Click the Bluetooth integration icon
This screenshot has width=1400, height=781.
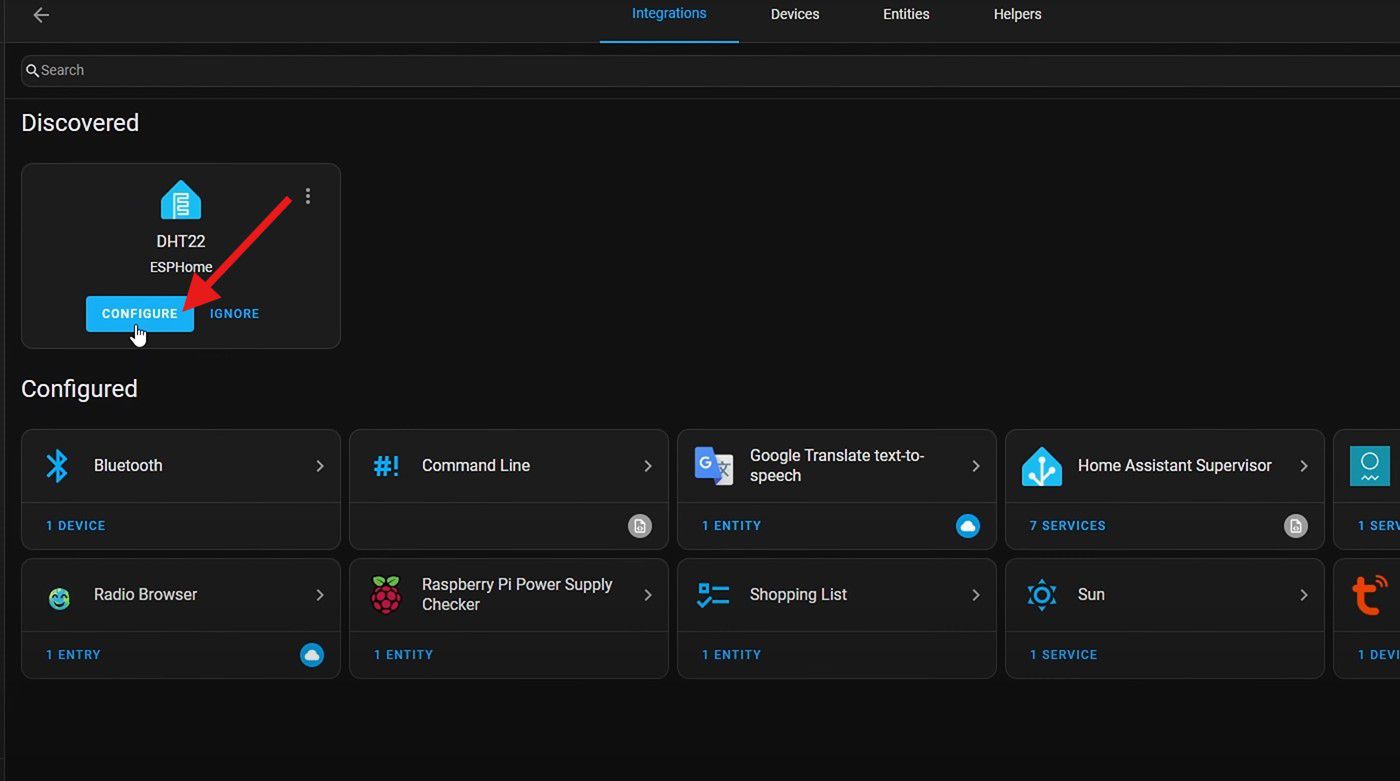(57, 466)
